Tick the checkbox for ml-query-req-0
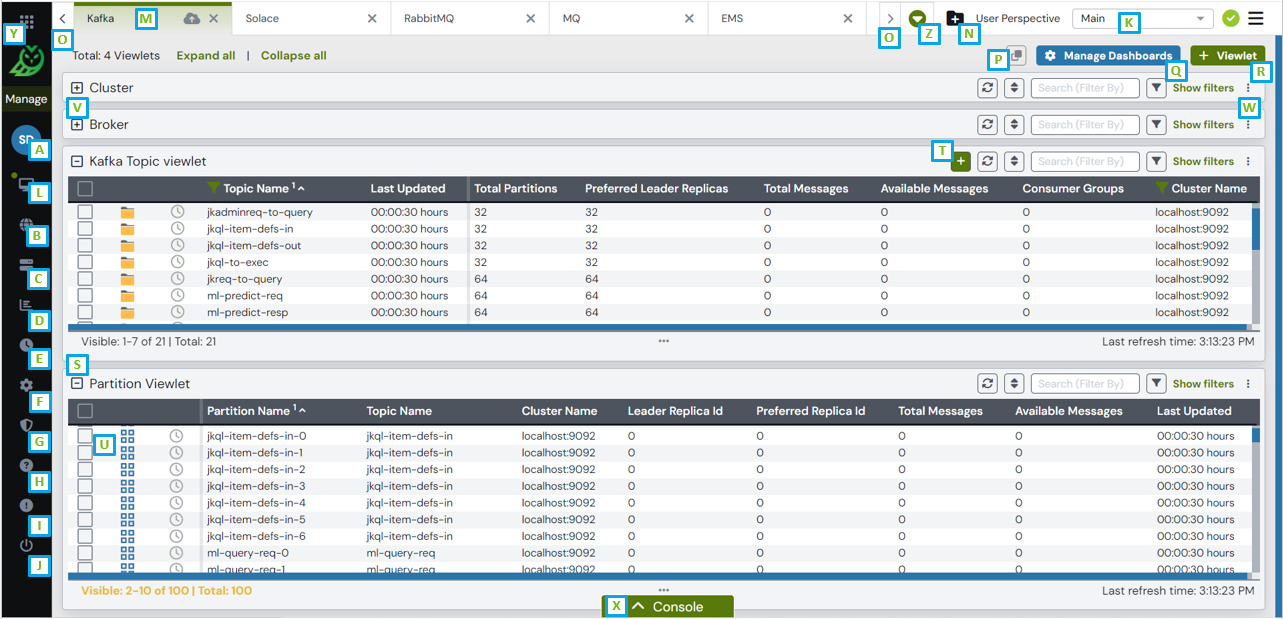Image resolution: width=1283 pixels, height=619 pixels. 85,552
